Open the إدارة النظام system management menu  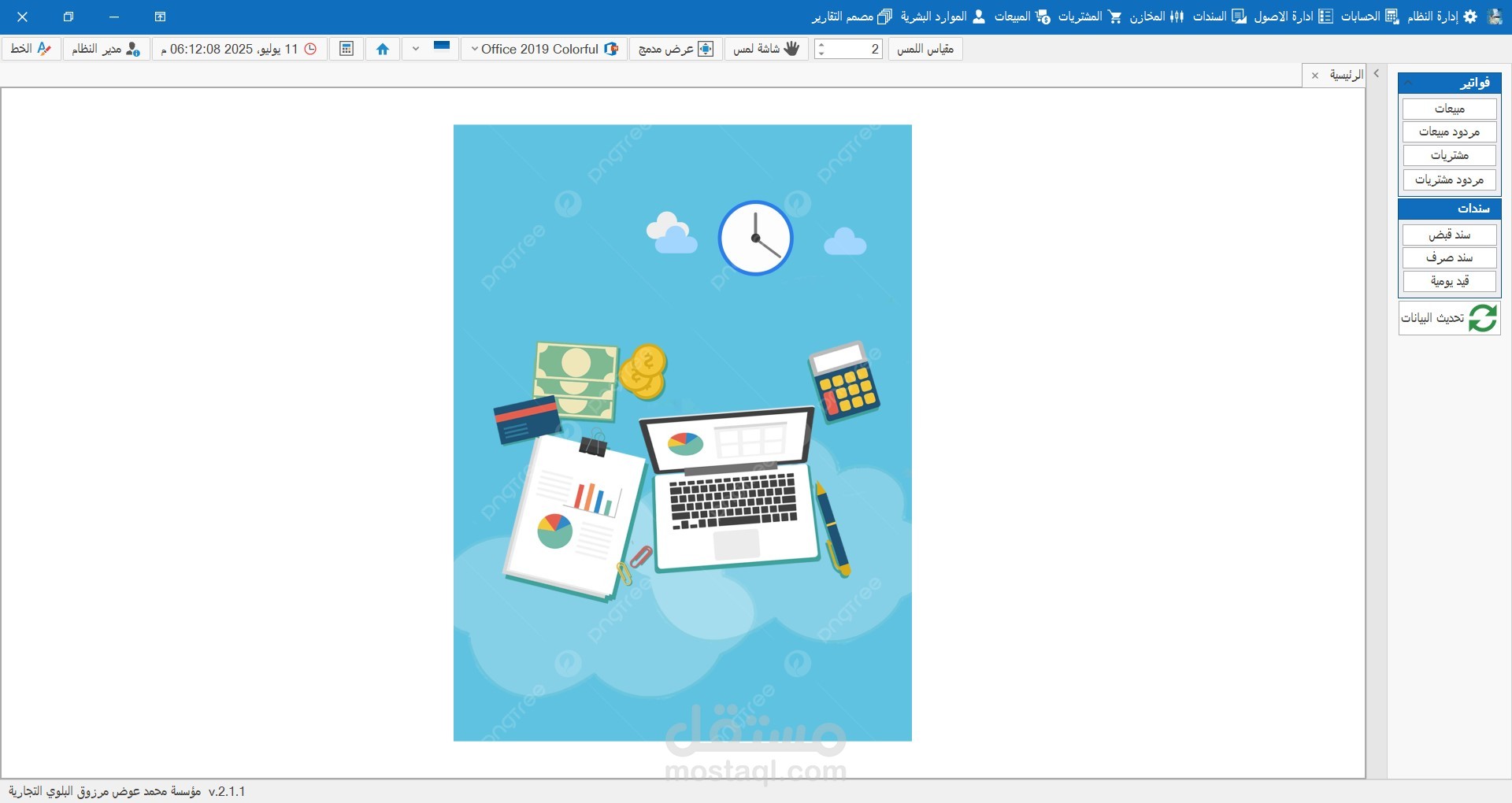1442,17
